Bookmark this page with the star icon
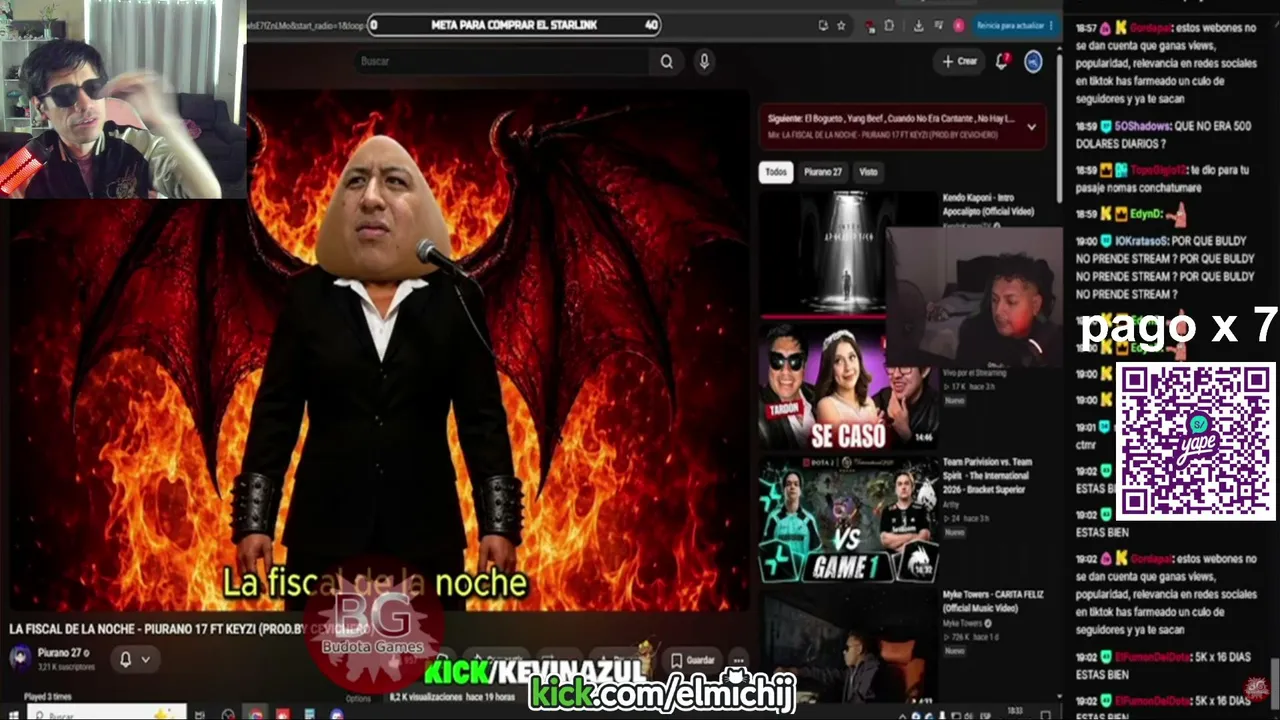1280x720 pixels. tap(841, 25)
